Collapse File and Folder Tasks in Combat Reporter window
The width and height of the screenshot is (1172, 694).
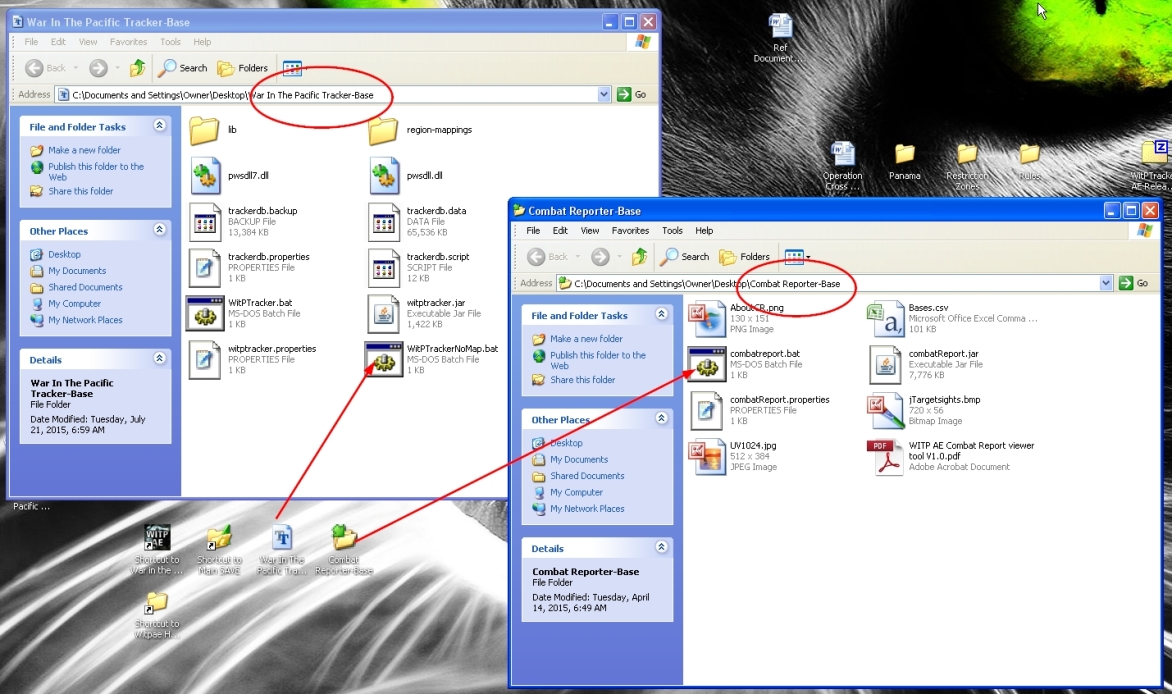pos(661,314)
